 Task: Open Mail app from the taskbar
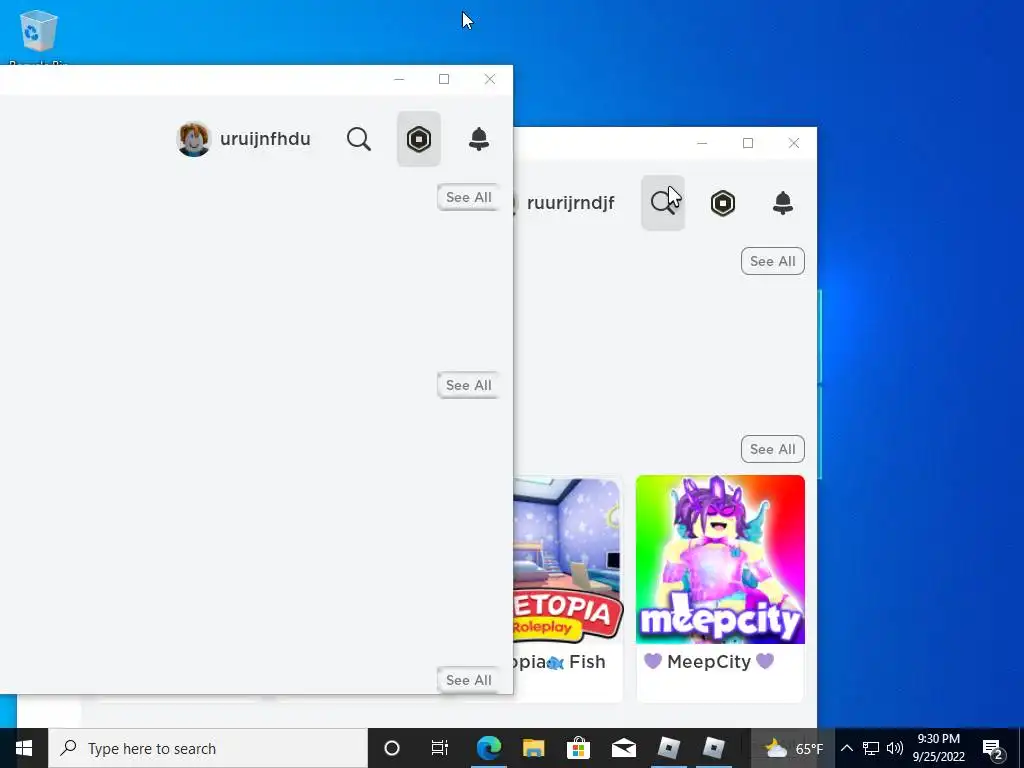624,748
